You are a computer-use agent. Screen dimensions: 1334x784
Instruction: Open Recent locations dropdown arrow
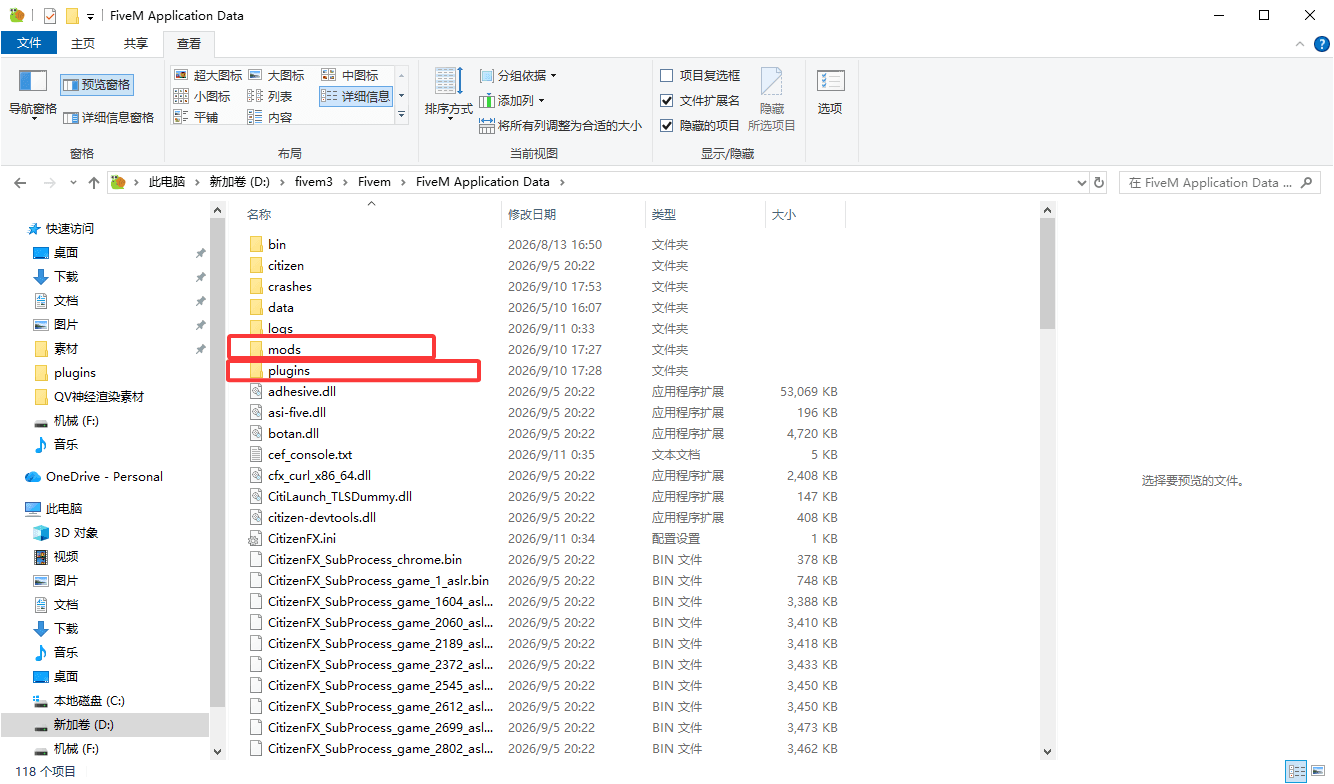(x=73, y=183)
